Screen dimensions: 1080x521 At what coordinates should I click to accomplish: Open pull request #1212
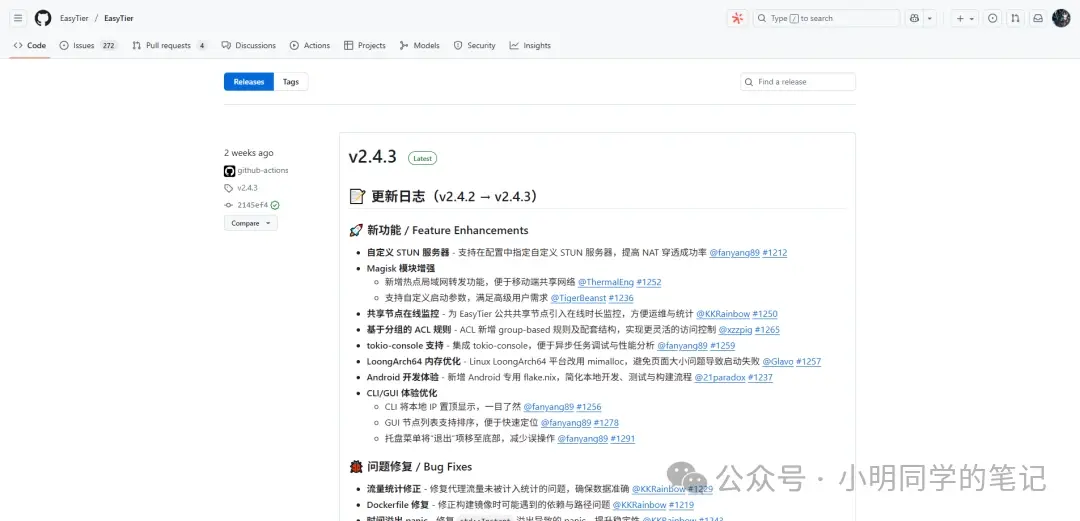coord(775,253)
